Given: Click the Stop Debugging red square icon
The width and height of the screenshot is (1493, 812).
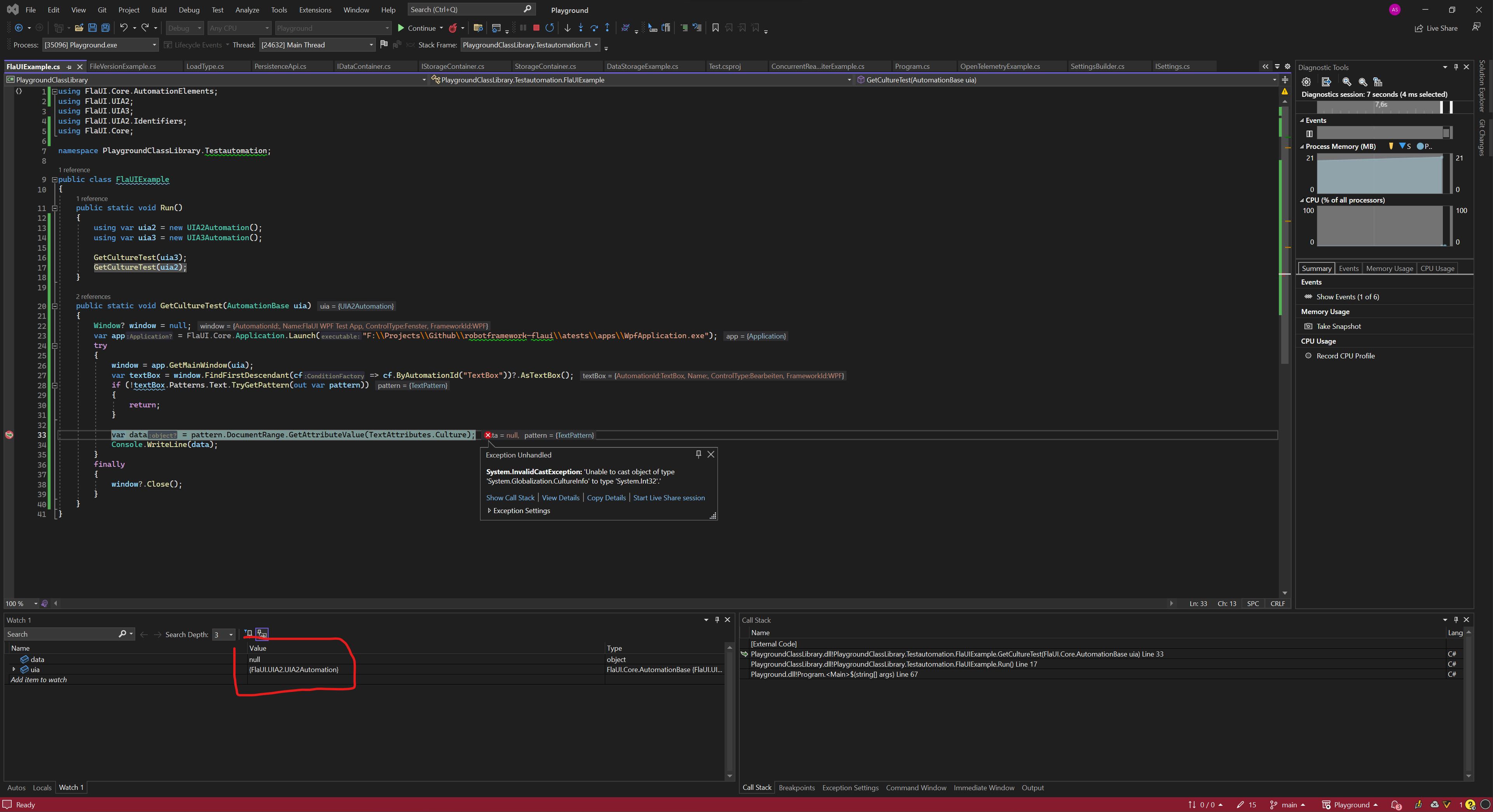Looking at the screenshot, I should point(536,27).
